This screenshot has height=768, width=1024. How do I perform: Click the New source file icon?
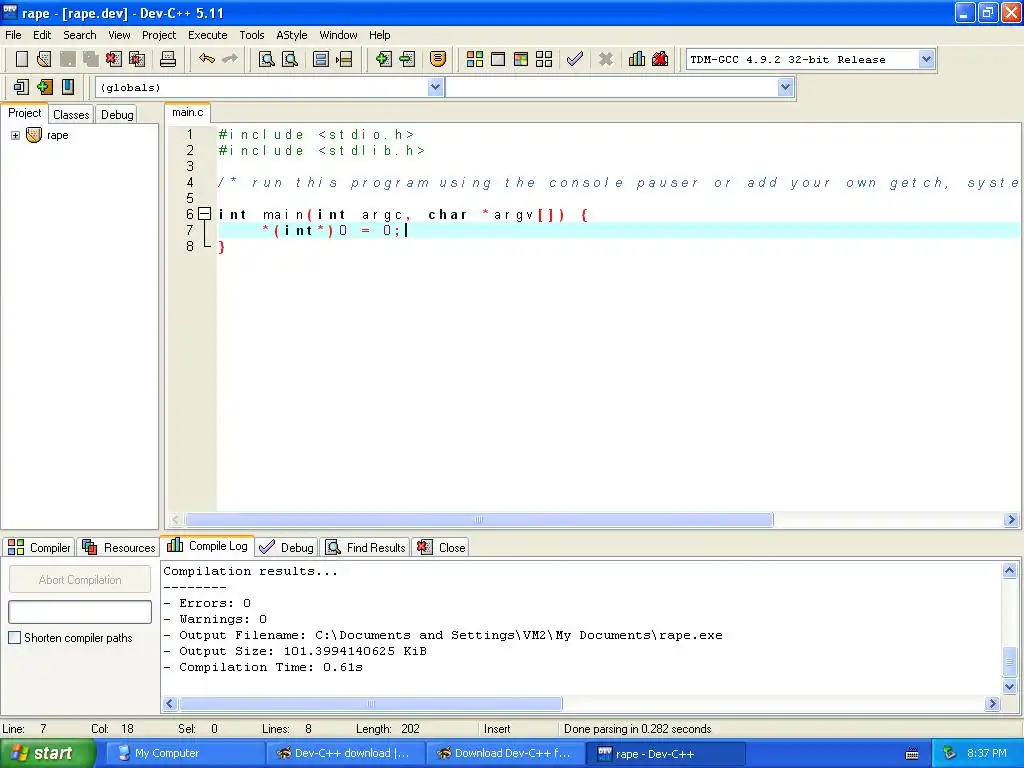coord(22,59)
